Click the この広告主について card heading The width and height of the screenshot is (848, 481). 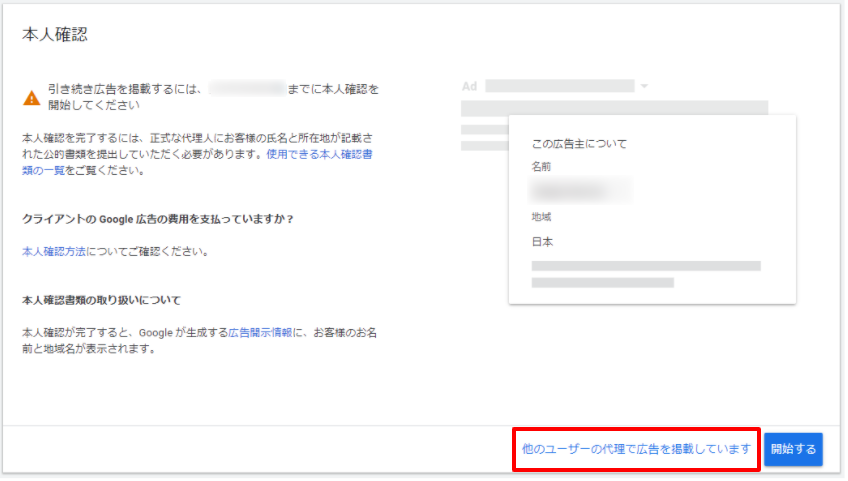point(579,144)
